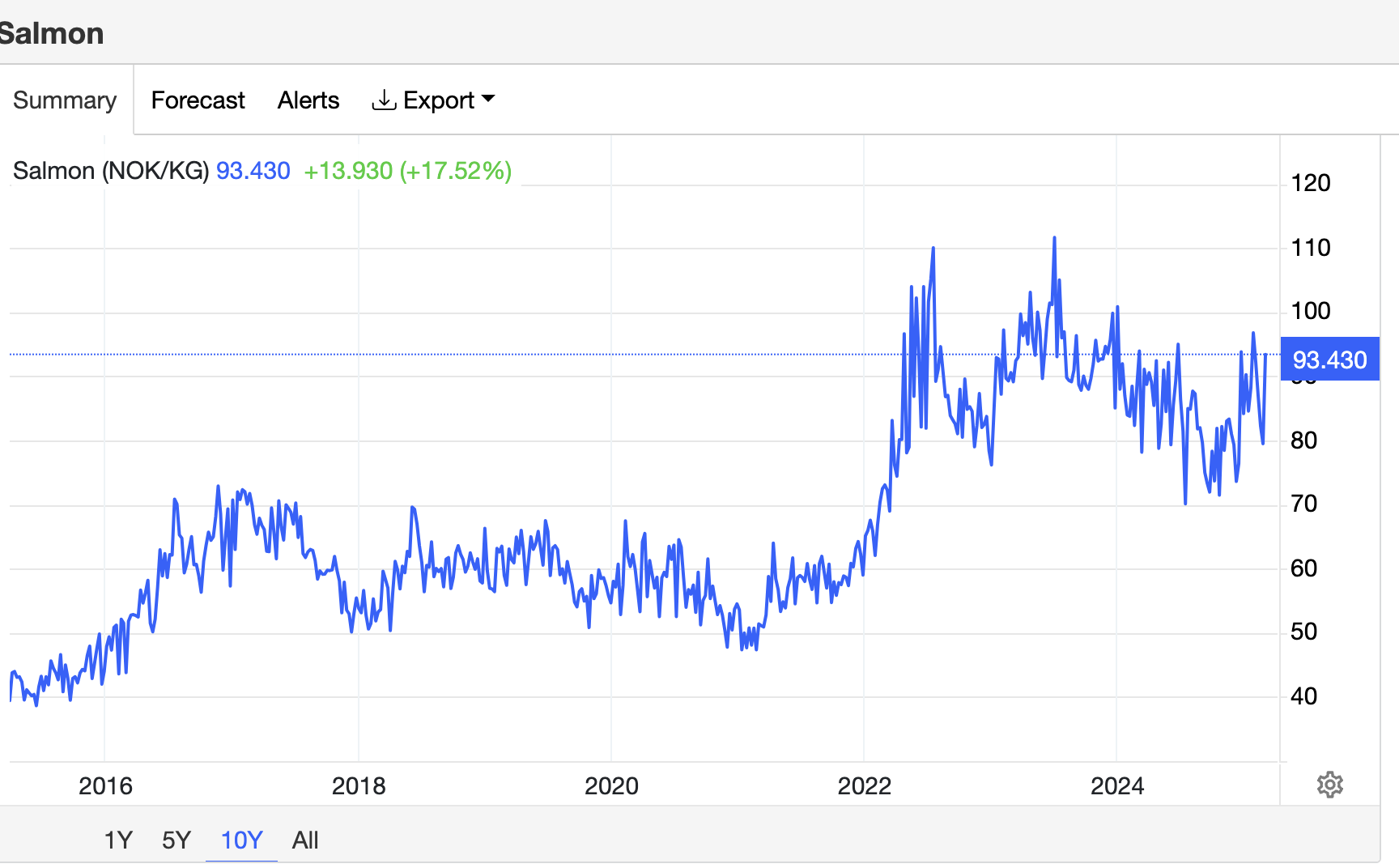This screenshot has width=1399, height=868.
Task: Open the Forecast tab
Action: click(198, 100)
